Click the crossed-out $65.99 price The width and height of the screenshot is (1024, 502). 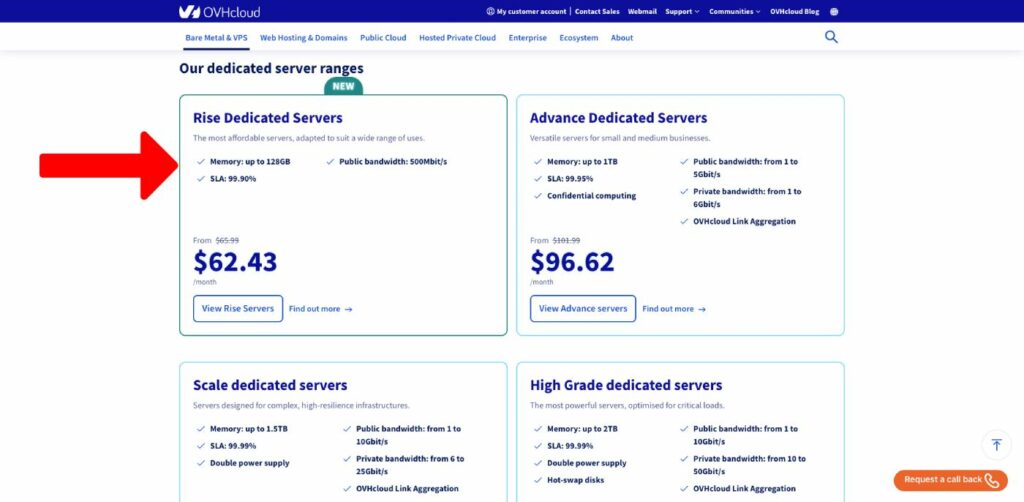(x=227, y=240)
